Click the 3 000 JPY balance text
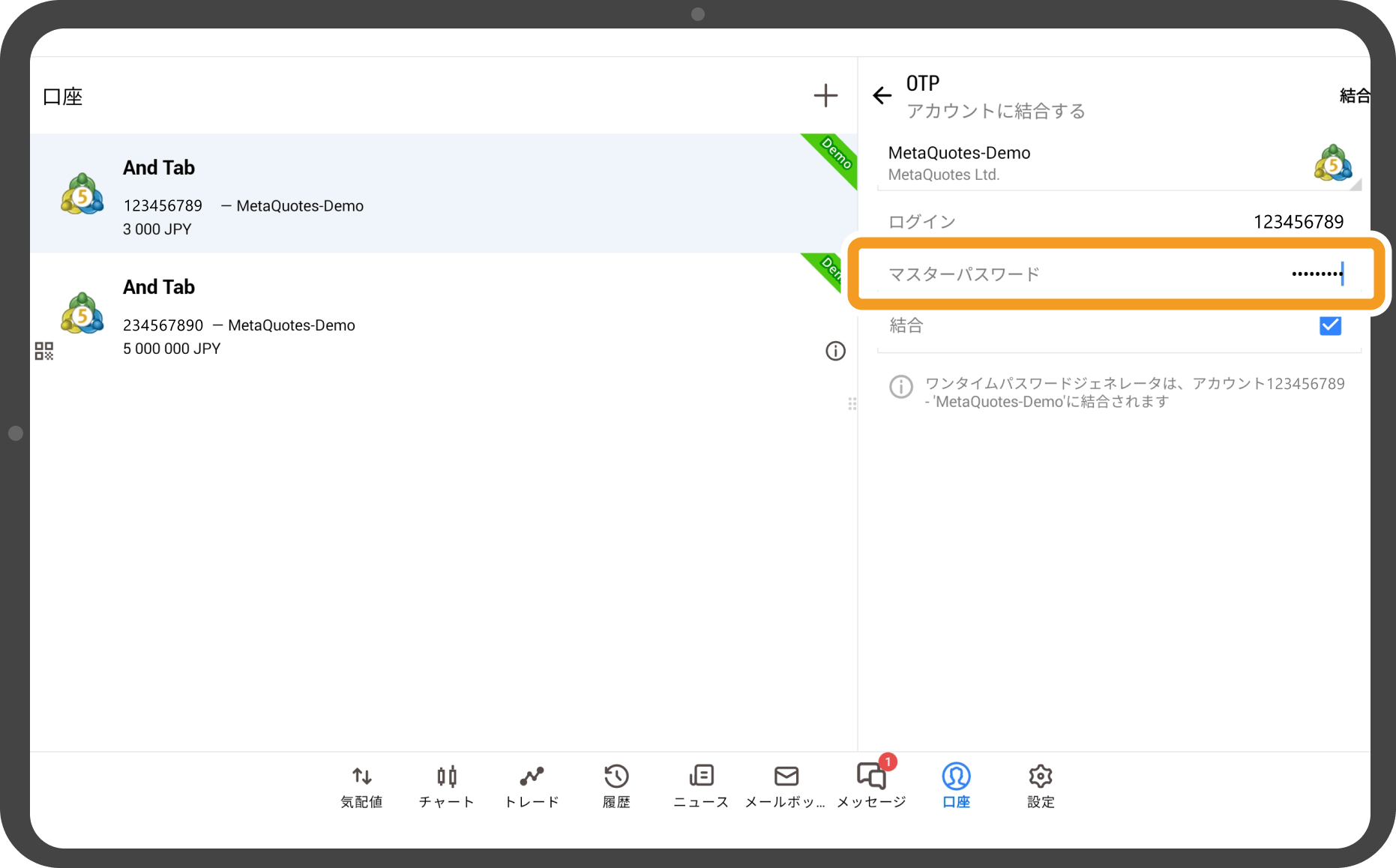 click(x=157, y=229)
